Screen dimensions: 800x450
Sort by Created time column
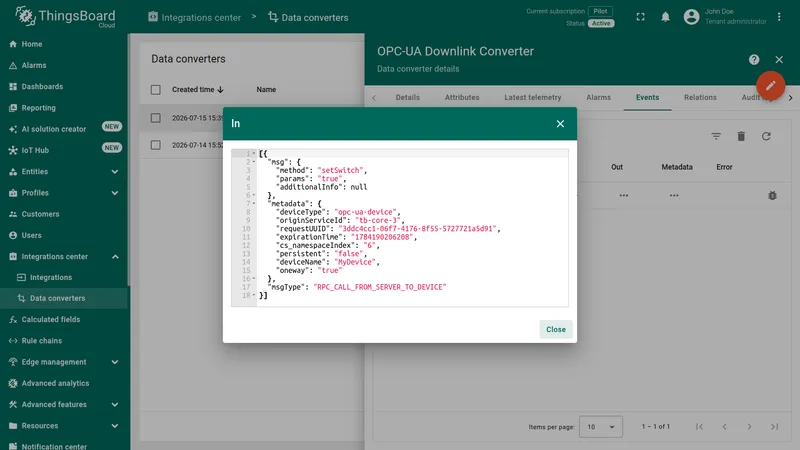(x=197, y=89)
